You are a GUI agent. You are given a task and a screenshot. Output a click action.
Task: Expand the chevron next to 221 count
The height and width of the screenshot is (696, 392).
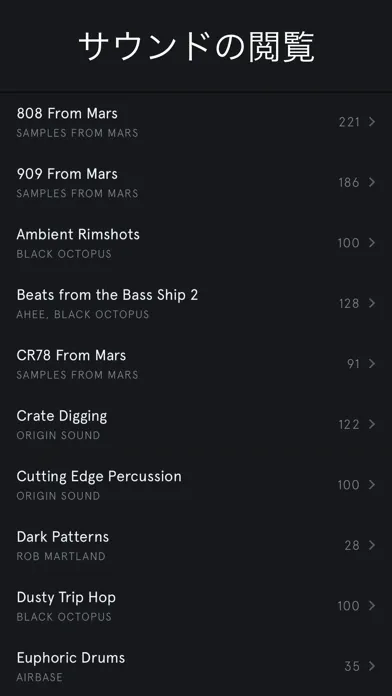[372, 122]
